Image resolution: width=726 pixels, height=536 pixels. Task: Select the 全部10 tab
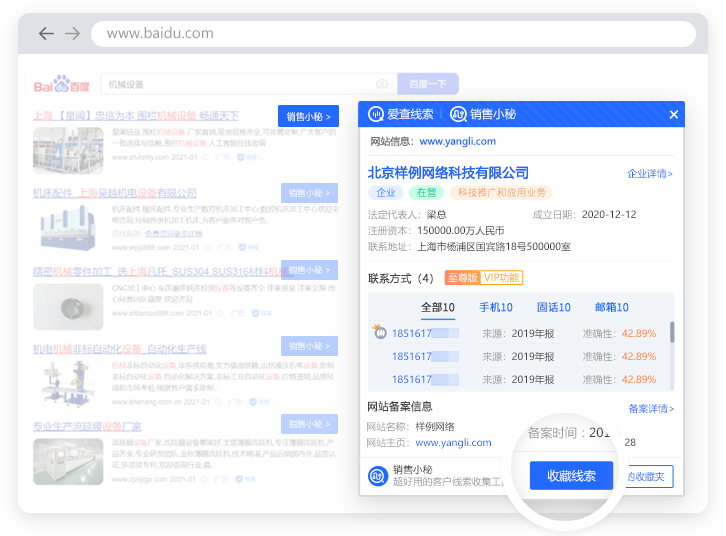coord(438,307)
